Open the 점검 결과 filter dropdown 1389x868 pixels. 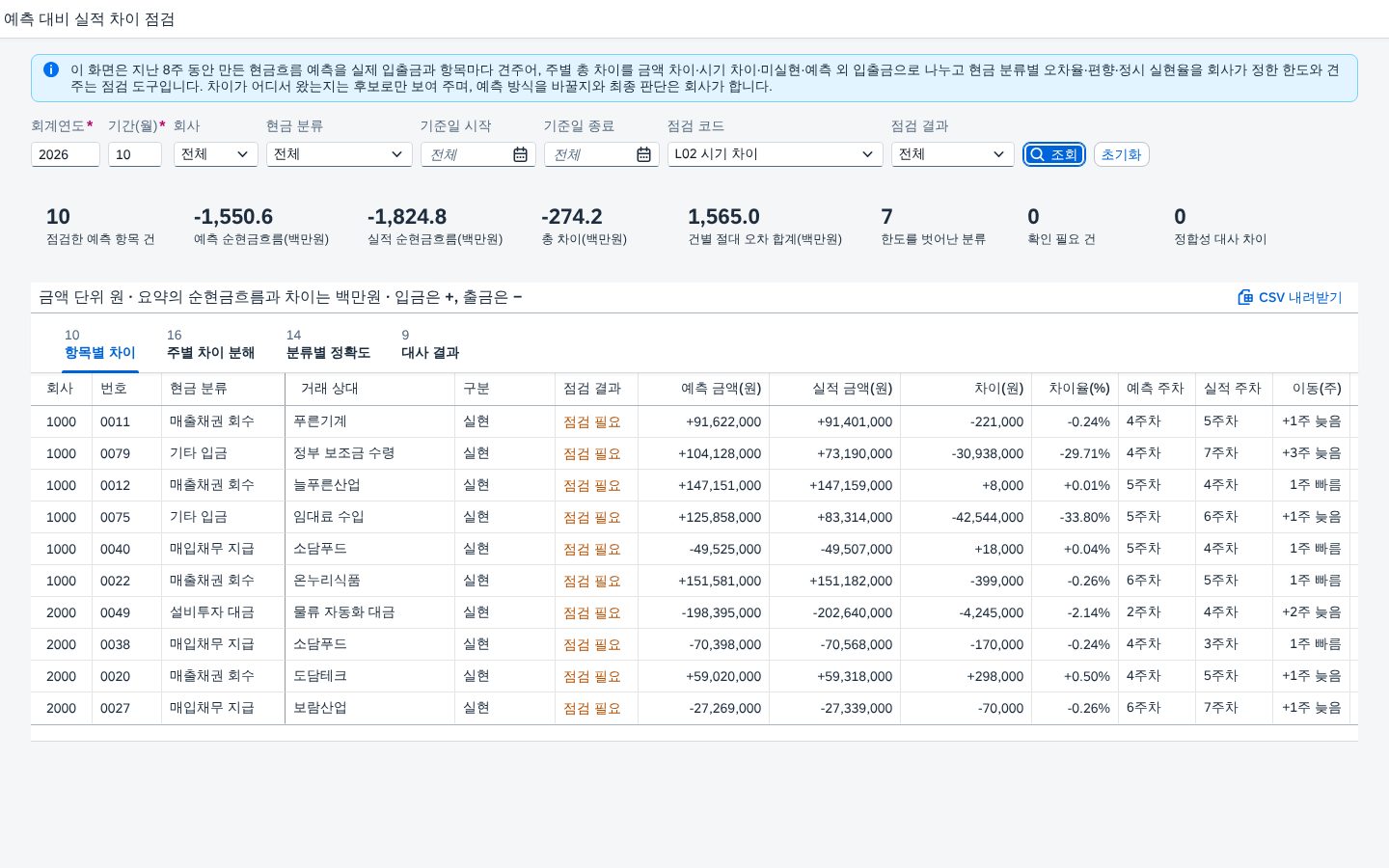click(x=953, y=154)
